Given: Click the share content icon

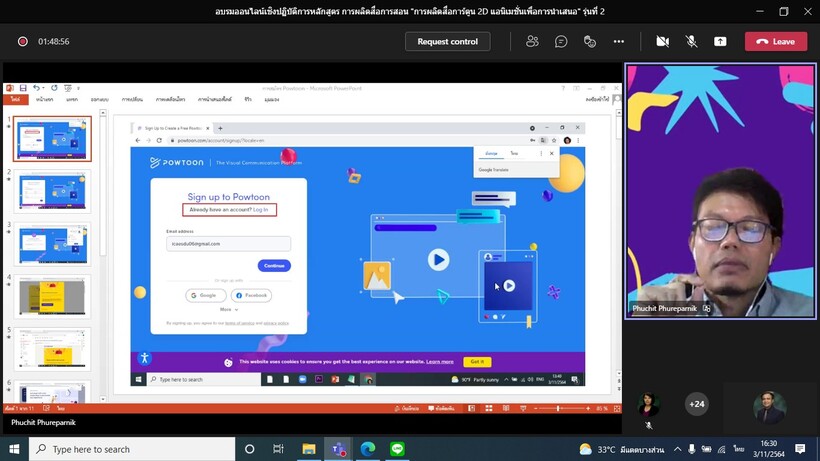Looking at the screenshot, I should tap(720, 41).
